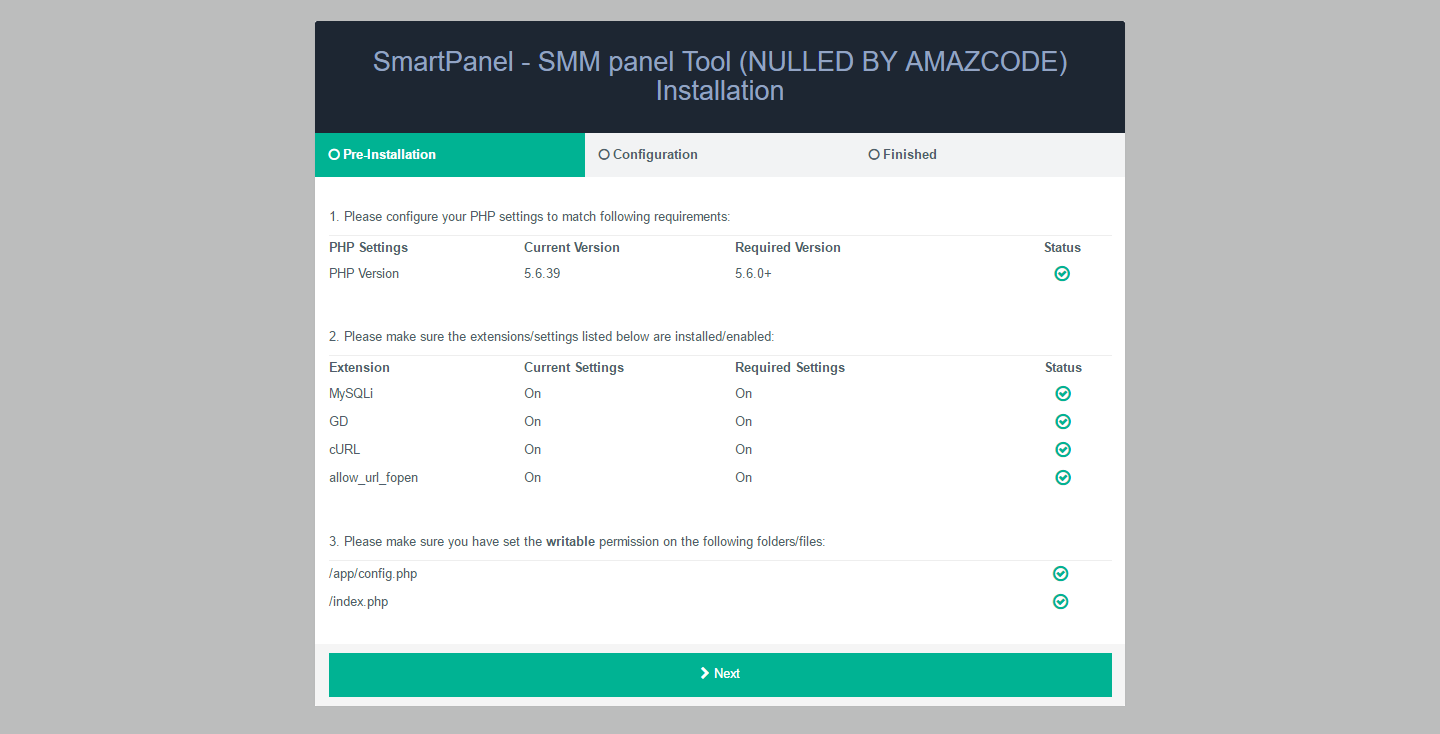Viewport: 1440px width, 734px height.
Task: Click GD current setting On value
Action: coord(533,422)
